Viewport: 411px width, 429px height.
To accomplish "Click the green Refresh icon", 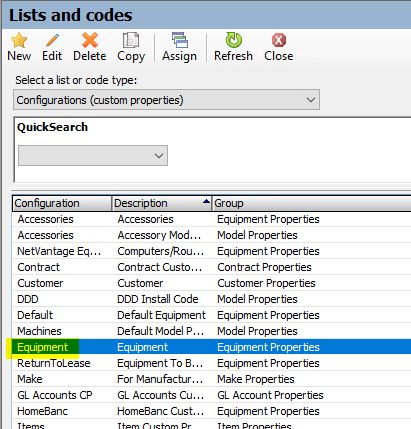I will (234, 40).
